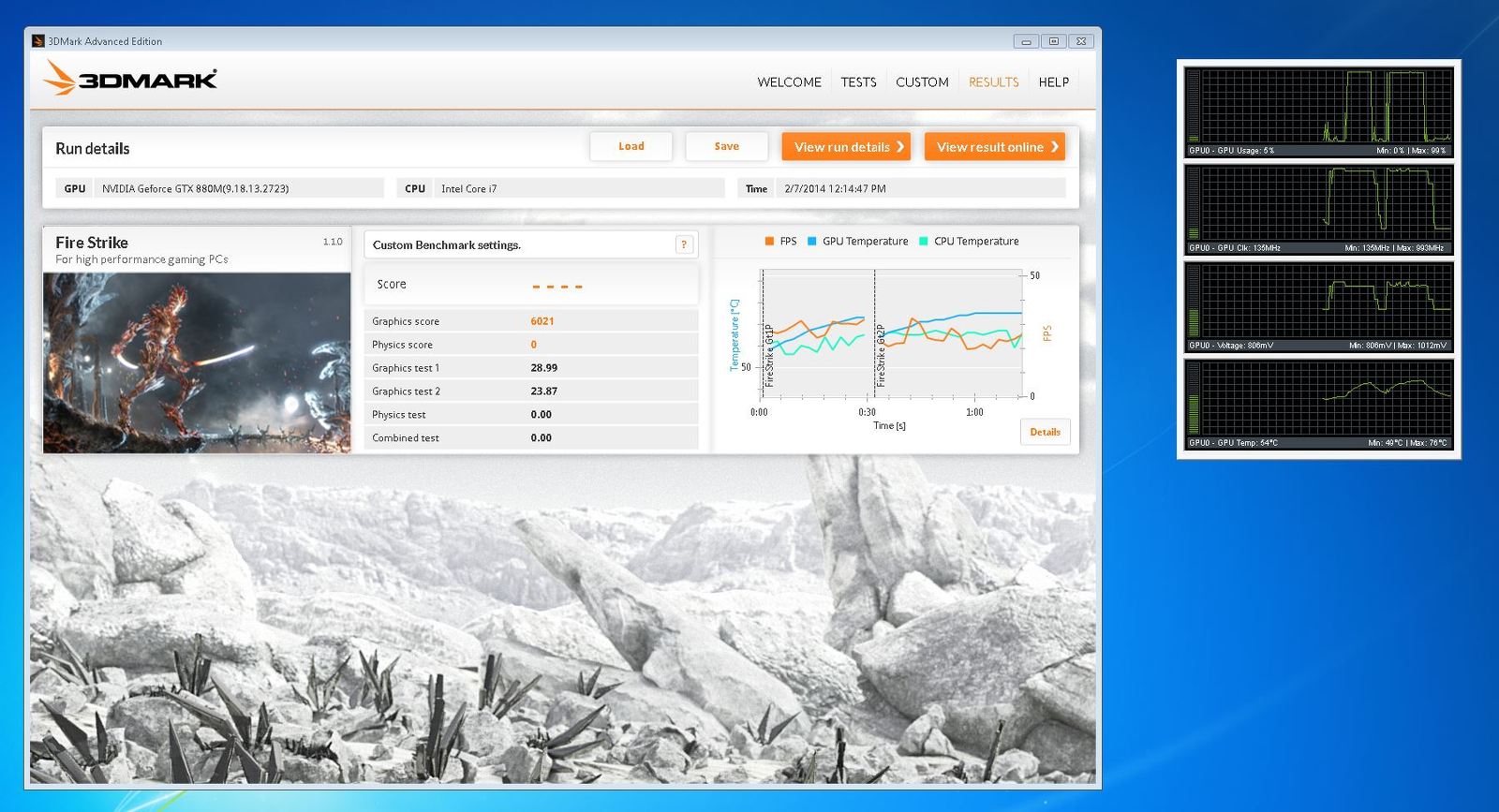The image size is (1499, 812).
Task: Click the FireStrikeGt2P marker line in chart
Action: (874, 332)
